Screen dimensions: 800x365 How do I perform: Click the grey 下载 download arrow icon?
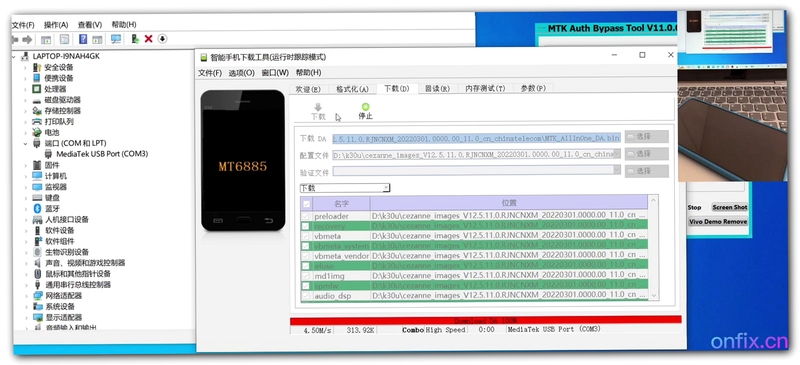tap(318, 107)
